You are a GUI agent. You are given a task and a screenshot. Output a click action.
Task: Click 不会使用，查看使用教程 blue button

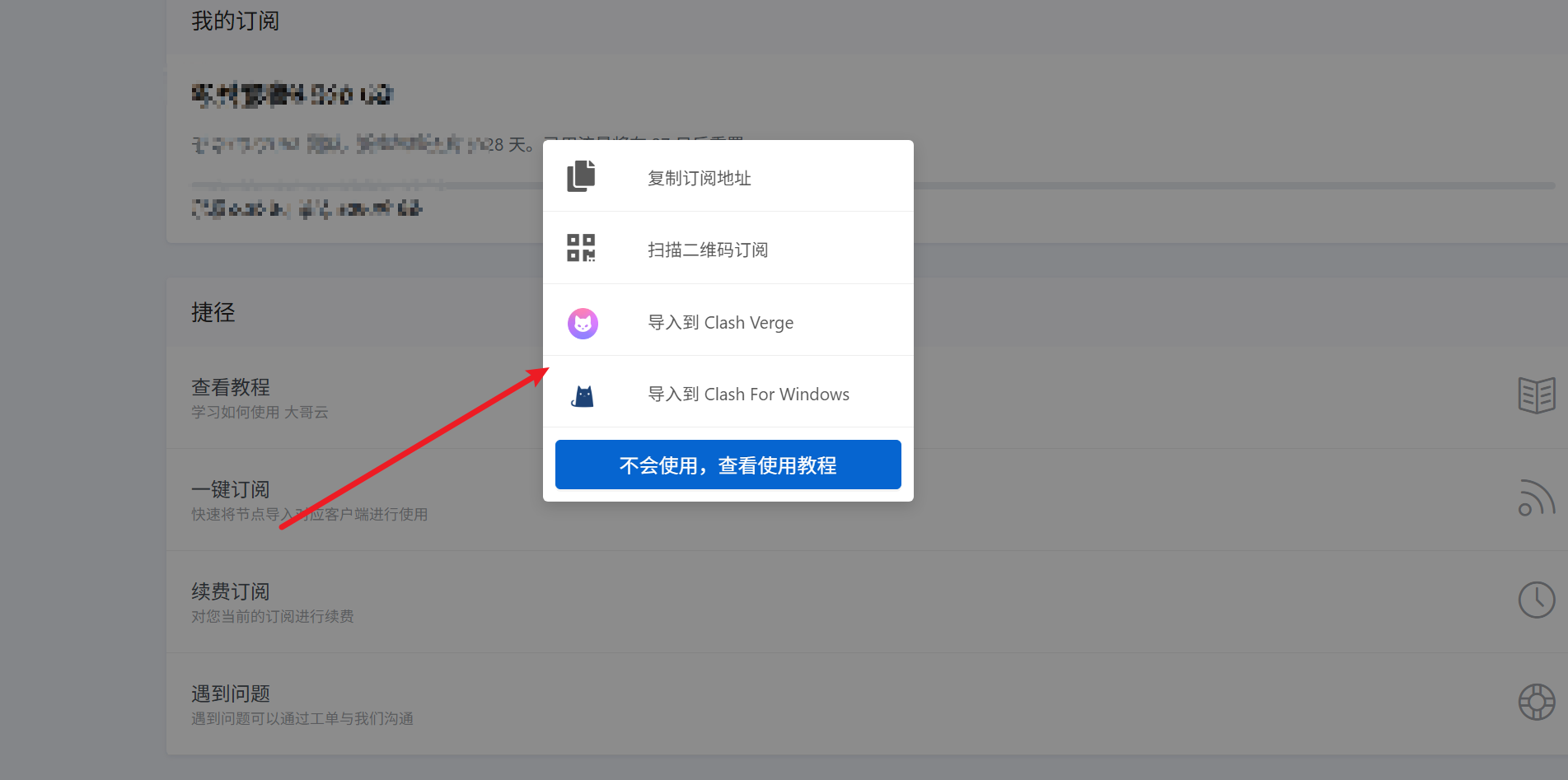click(x=728, y=465)
